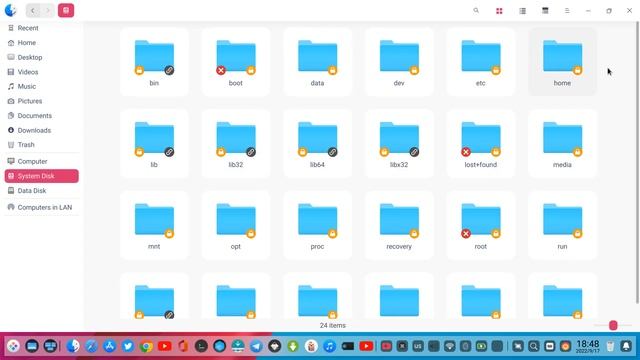640x360 pixels.
Task: Launch Twitter from the dock
Action: click(x=128, y=346)
